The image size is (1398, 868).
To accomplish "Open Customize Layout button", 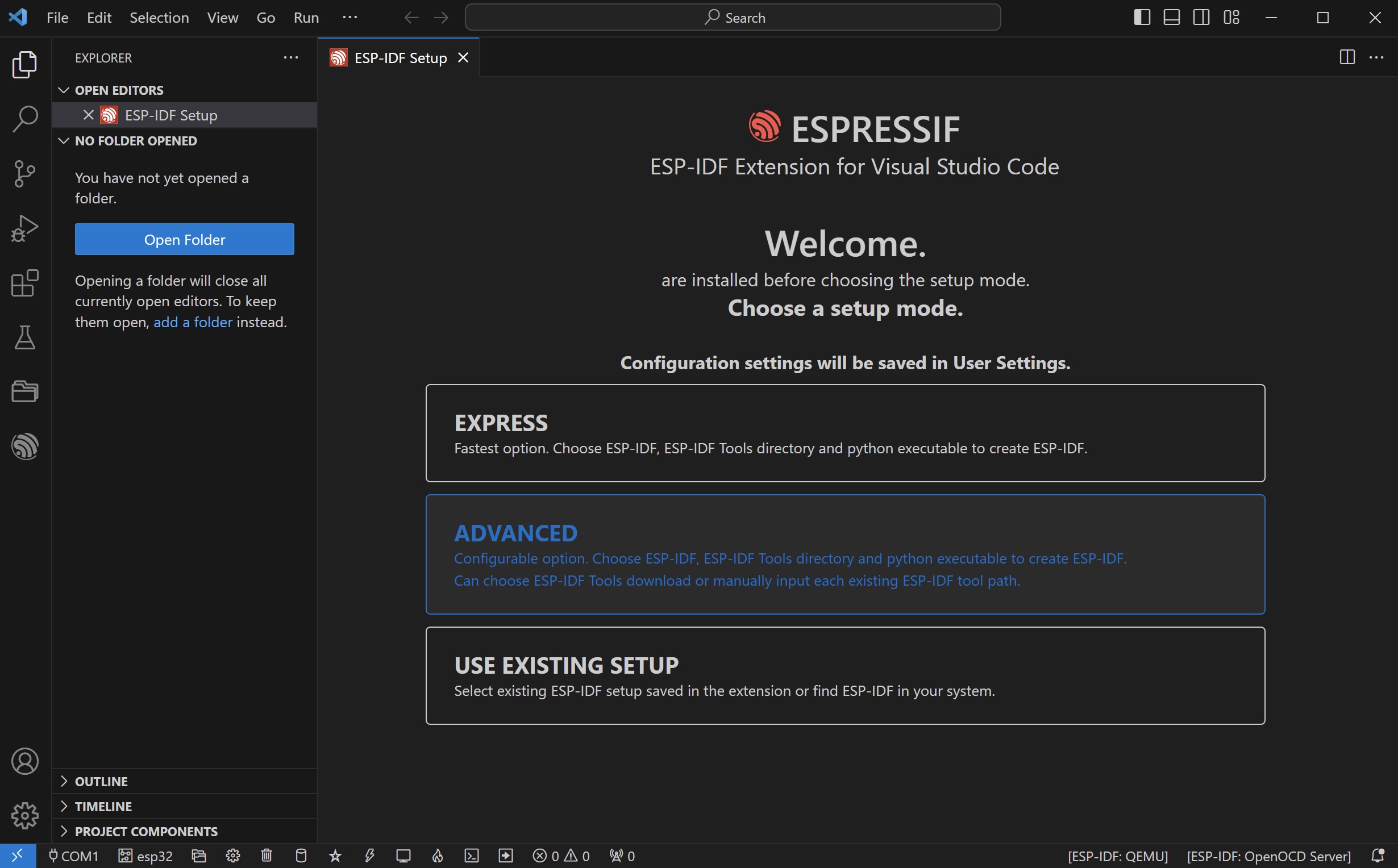I will click(1231, 17).
